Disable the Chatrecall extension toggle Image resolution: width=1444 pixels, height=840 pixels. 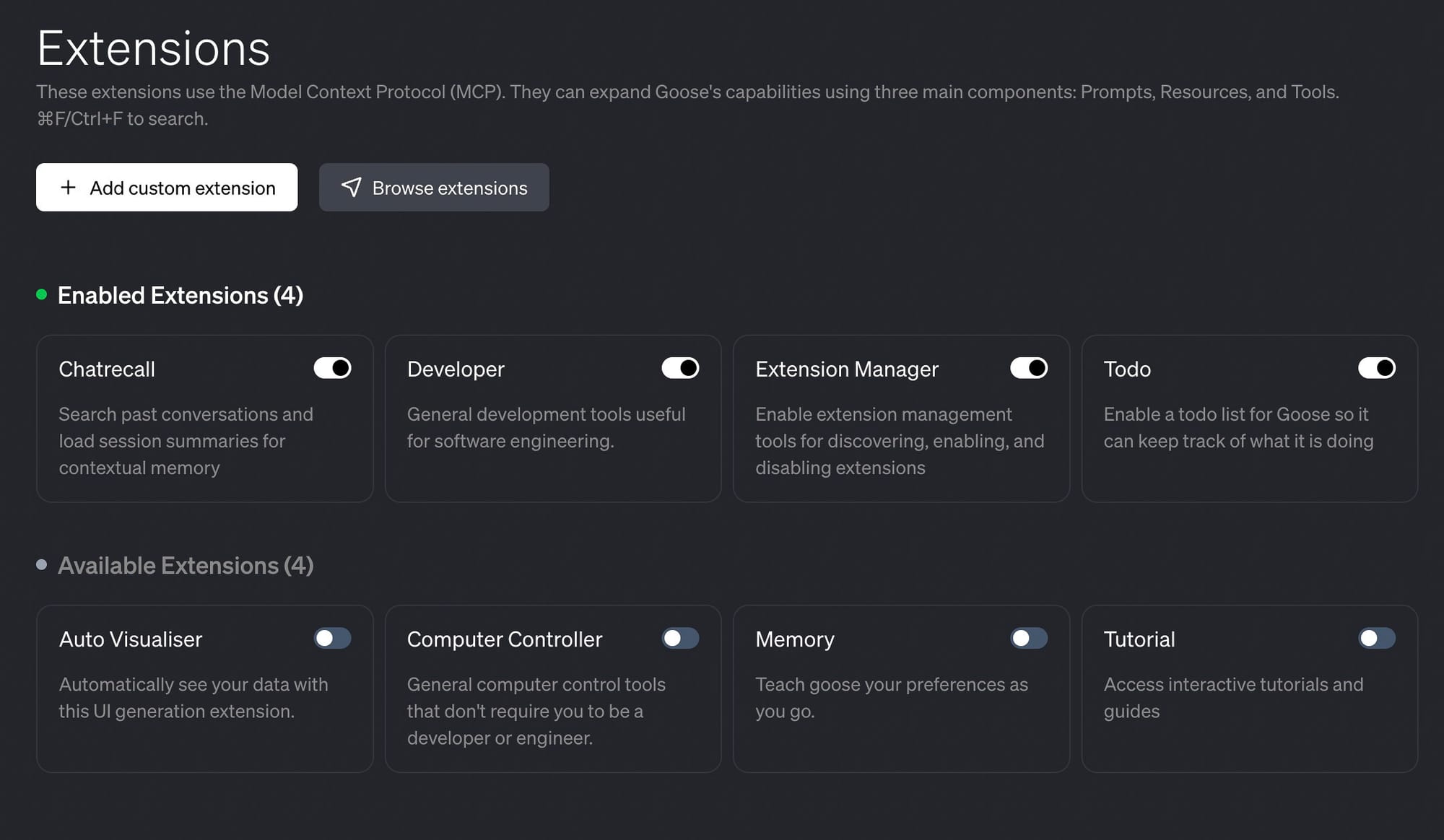[332, 368]
